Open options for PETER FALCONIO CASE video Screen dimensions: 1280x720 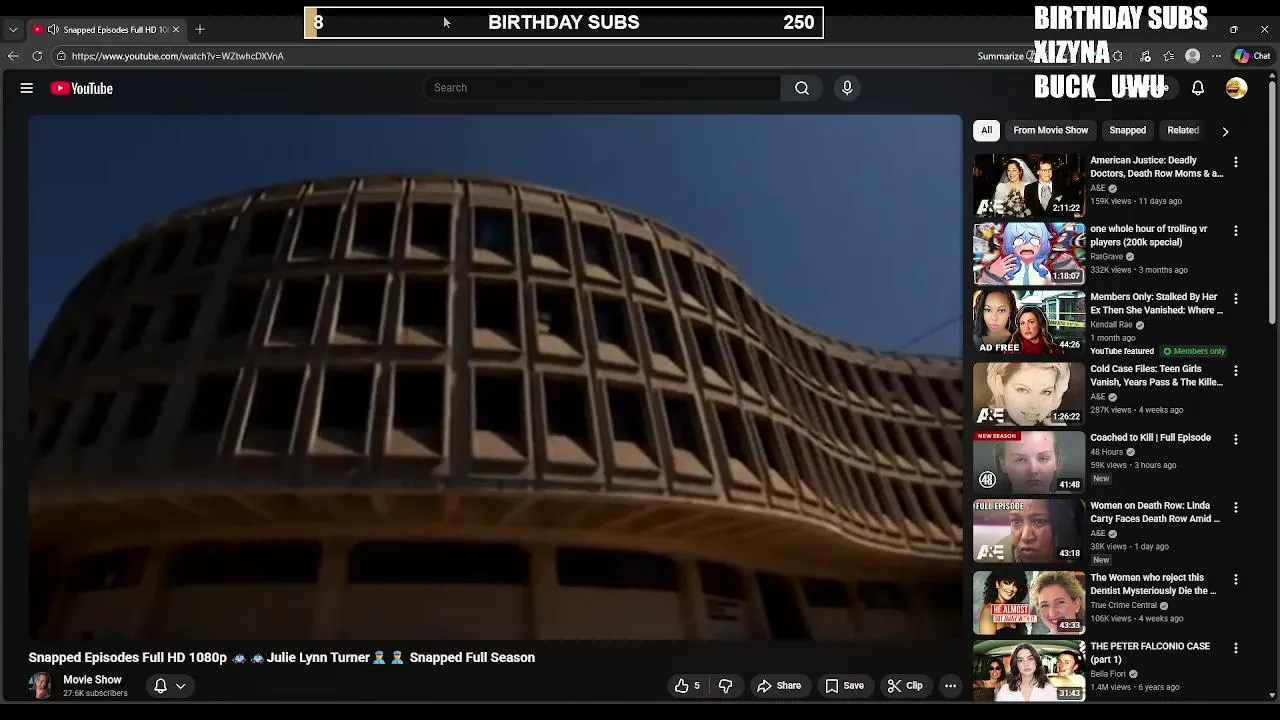pyautogui.click(x=1236, y=649)
